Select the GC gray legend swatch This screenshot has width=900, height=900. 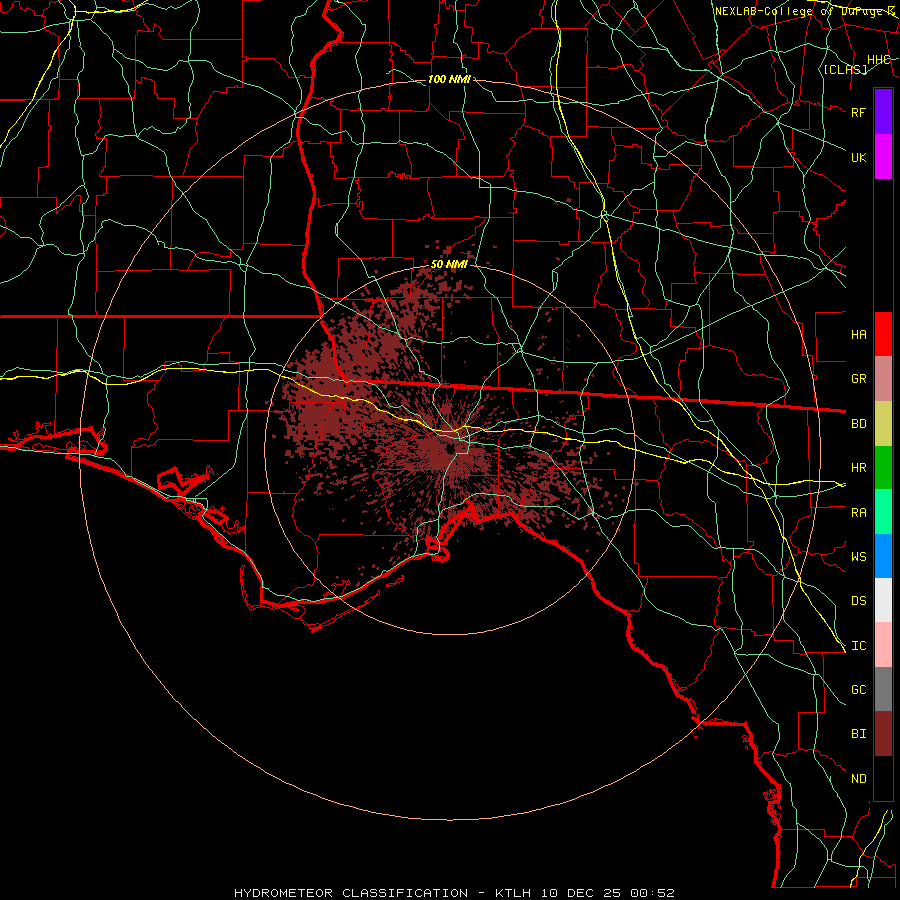click(x=883, y=689)
